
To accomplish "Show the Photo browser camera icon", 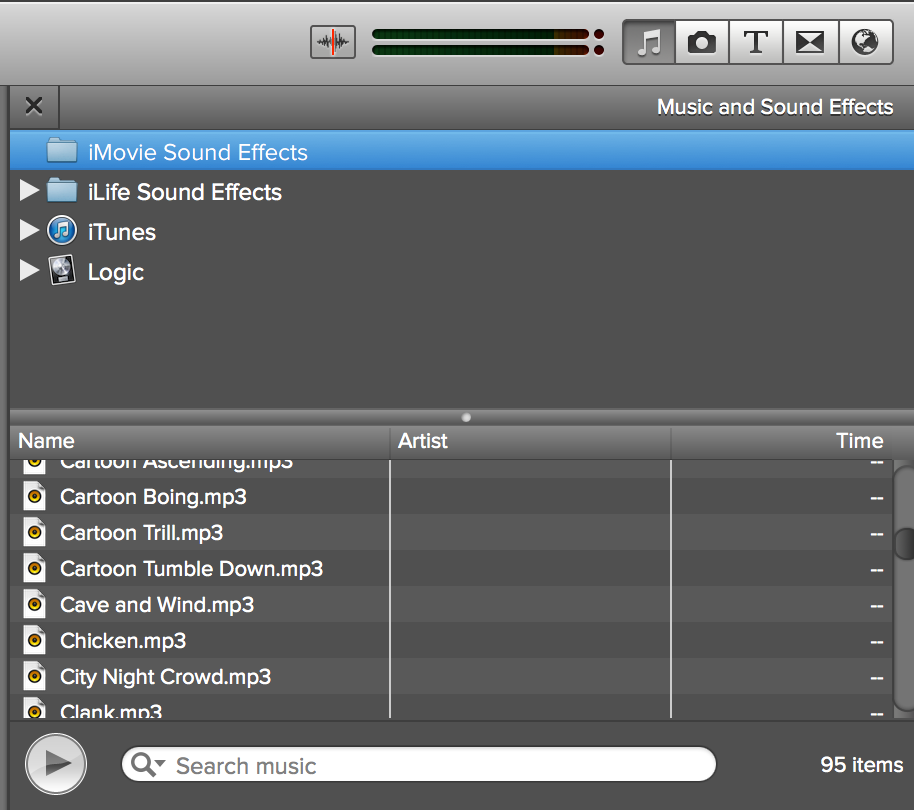I will pos(702,42).
